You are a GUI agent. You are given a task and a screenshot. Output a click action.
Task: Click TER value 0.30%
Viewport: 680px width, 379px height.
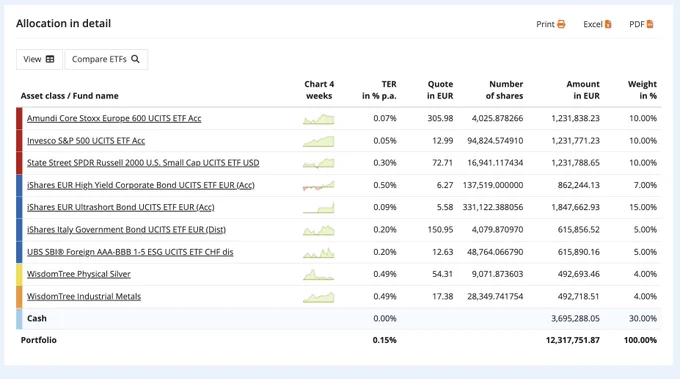tap(385, 163)
